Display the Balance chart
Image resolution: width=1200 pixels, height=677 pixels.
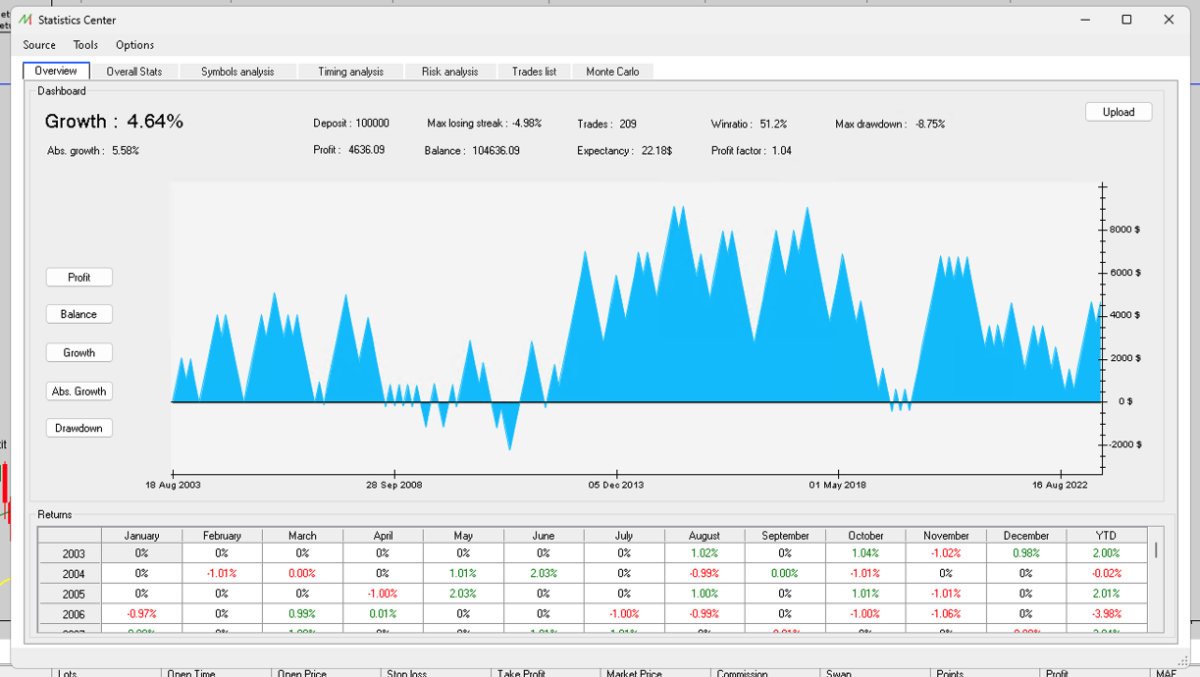point(79,314)
